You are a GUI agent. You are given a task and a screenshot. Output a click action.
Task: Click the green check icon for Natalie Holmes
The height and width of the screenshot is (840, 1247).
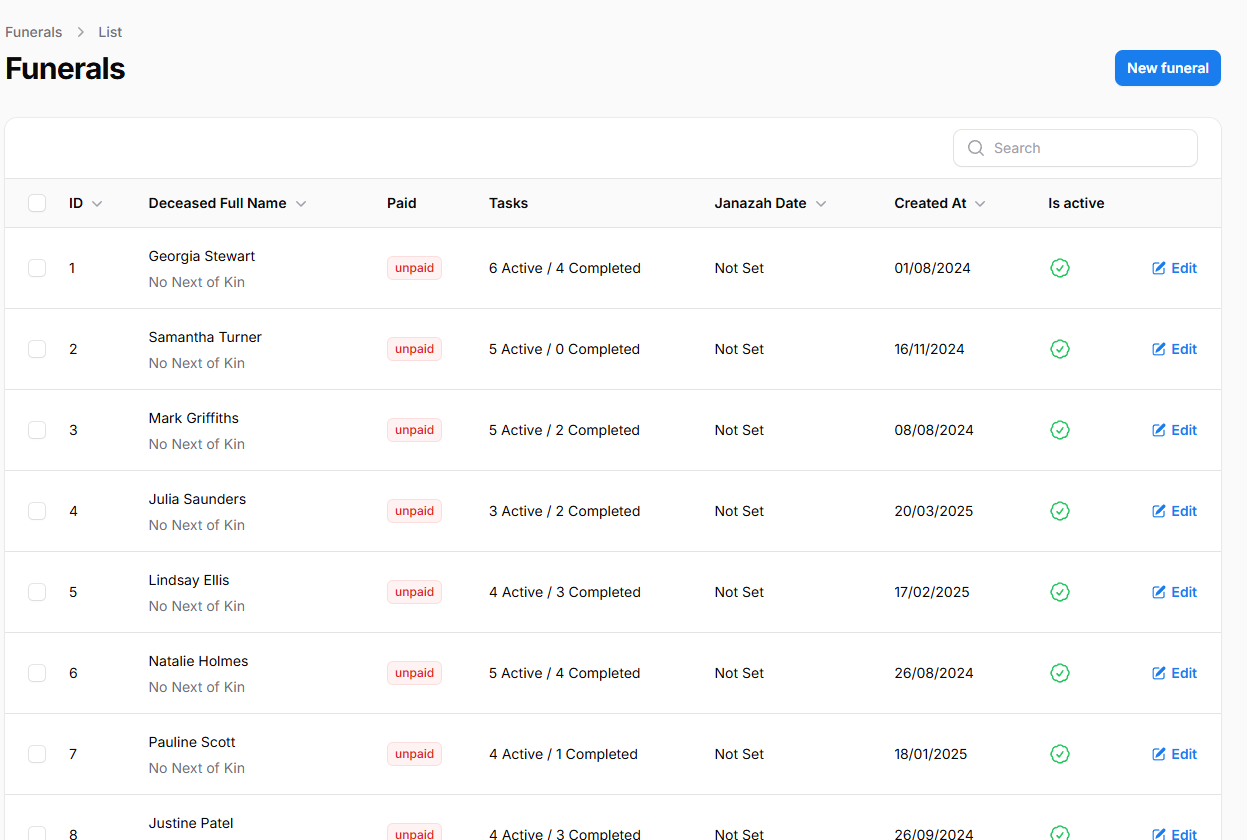(x=1060, y=673)
